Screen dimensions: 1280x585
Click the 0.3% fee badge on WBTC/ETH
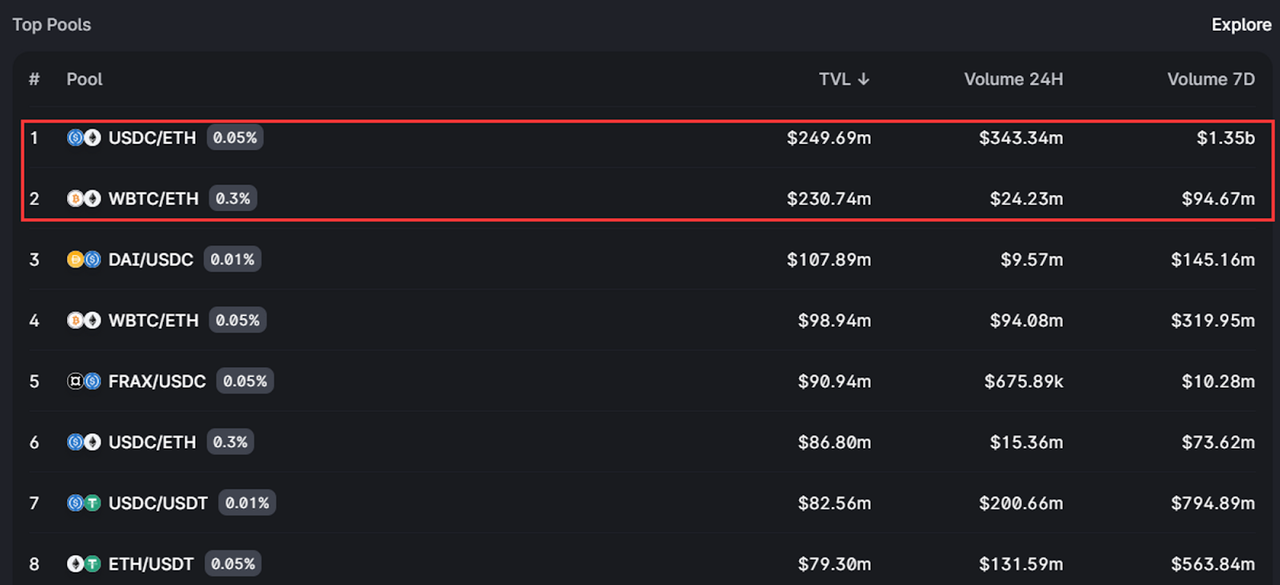233,199
